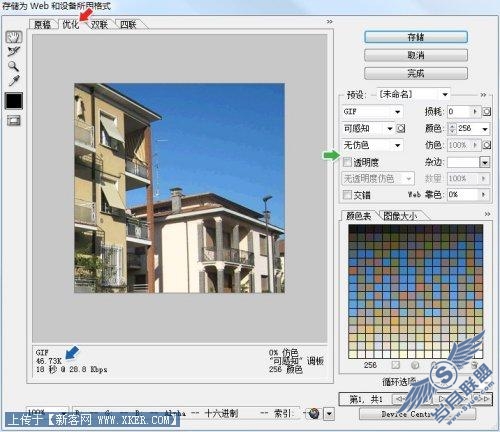Click the 损耗 value field
The width and height of the screenshot is (500, 432).
pyautogui.click(x=459, y=111)
